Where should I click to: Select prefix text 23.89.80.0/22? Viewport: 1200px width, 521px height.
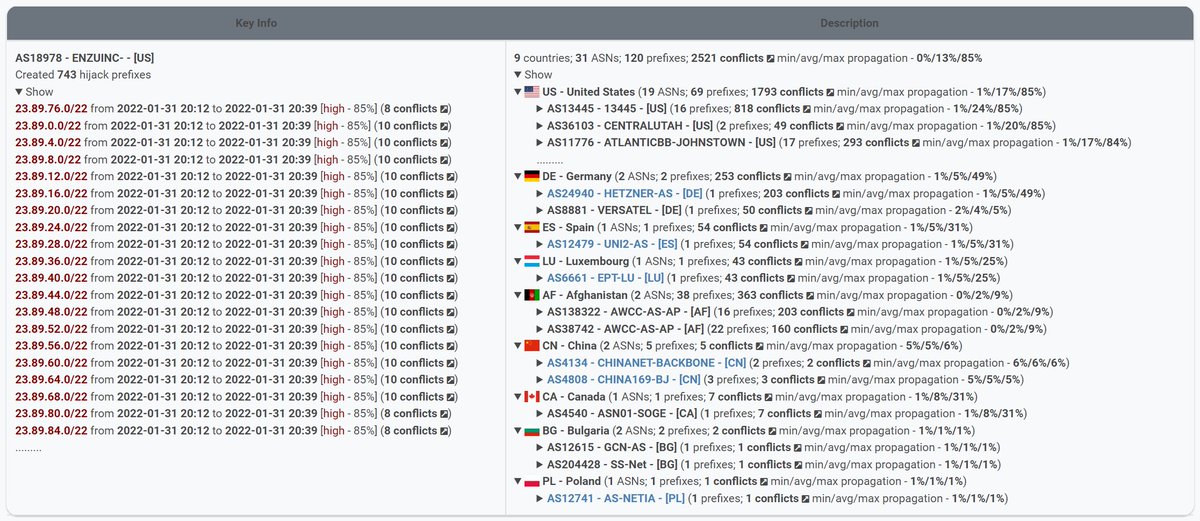point(51,415)
